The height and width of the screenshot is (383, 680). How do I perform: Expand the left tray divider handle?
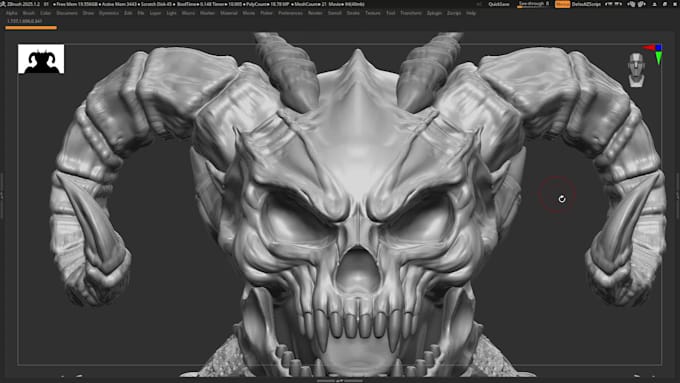(2, 195)
